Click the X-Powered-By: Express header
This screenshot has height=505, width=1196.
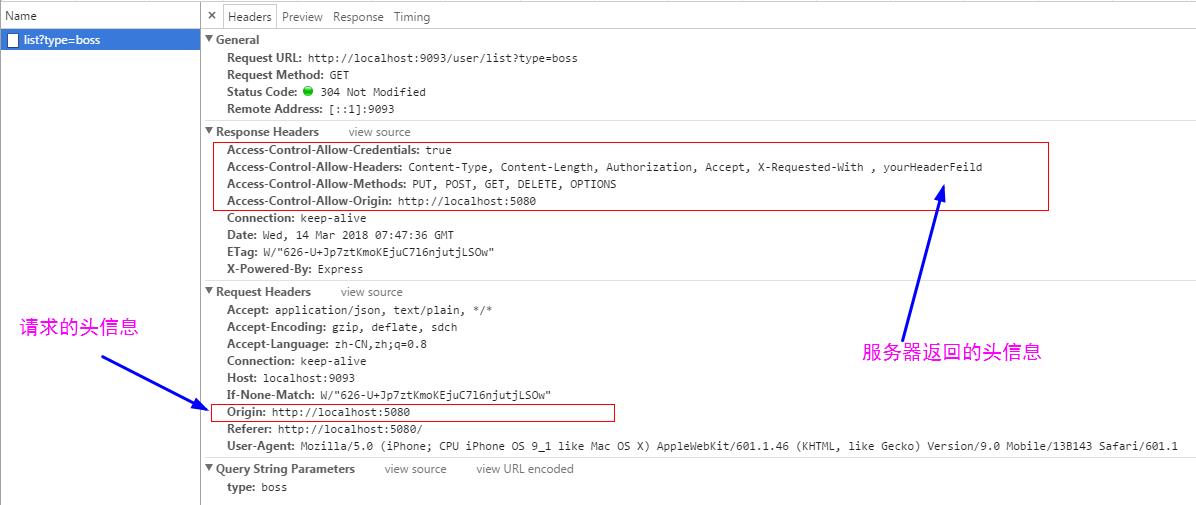pos(295,269)
